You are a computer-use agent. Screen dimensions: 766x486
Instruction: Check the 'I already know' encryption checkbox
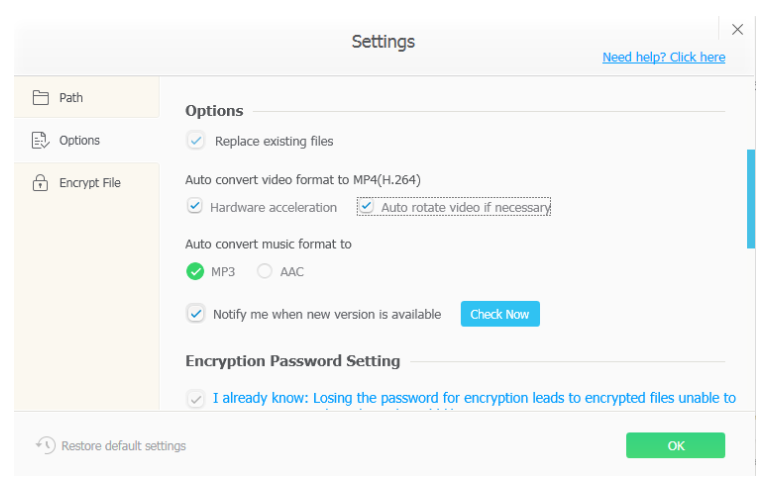(x=196, y=399)
